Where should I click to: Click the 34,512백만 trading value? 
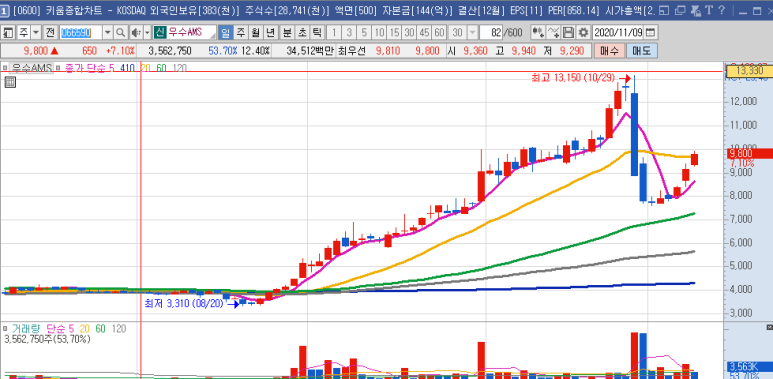point(310,51)
